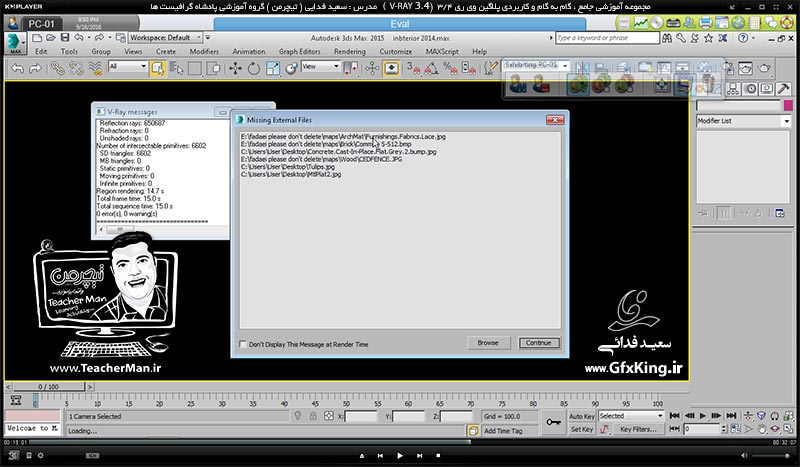
Task: Activate the Select Object tool
Action: tap(157, 68)
